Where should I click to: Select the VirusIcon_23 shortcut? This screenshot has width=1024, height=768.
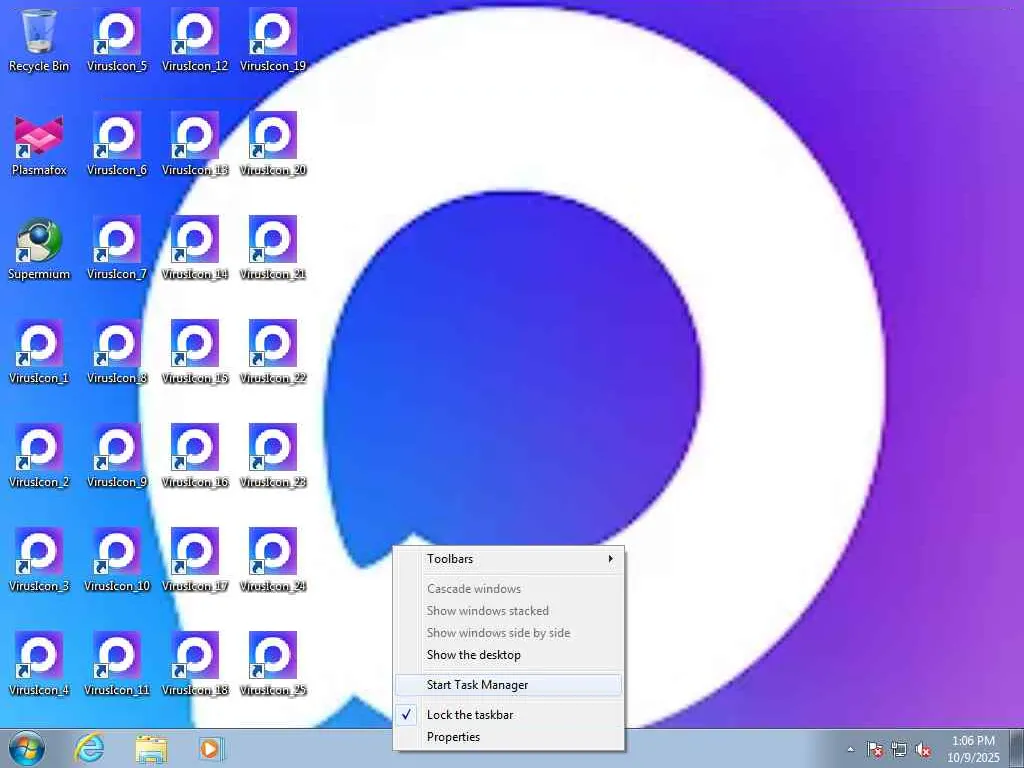pos(273,456)
